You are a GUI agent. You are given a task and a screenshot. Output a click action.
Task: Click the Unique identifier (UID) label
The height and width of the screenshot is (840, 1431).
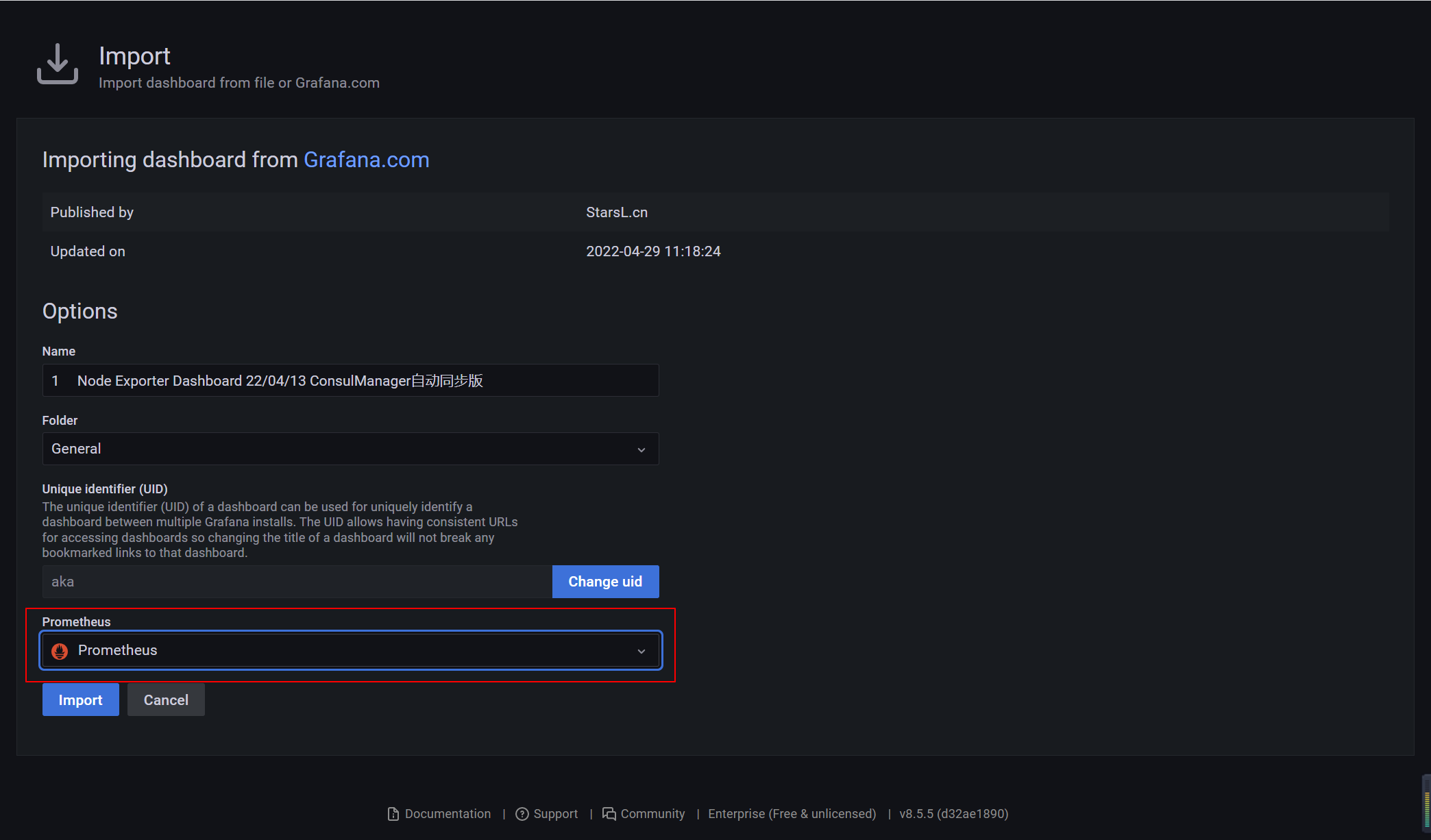[x=105, y=489]
